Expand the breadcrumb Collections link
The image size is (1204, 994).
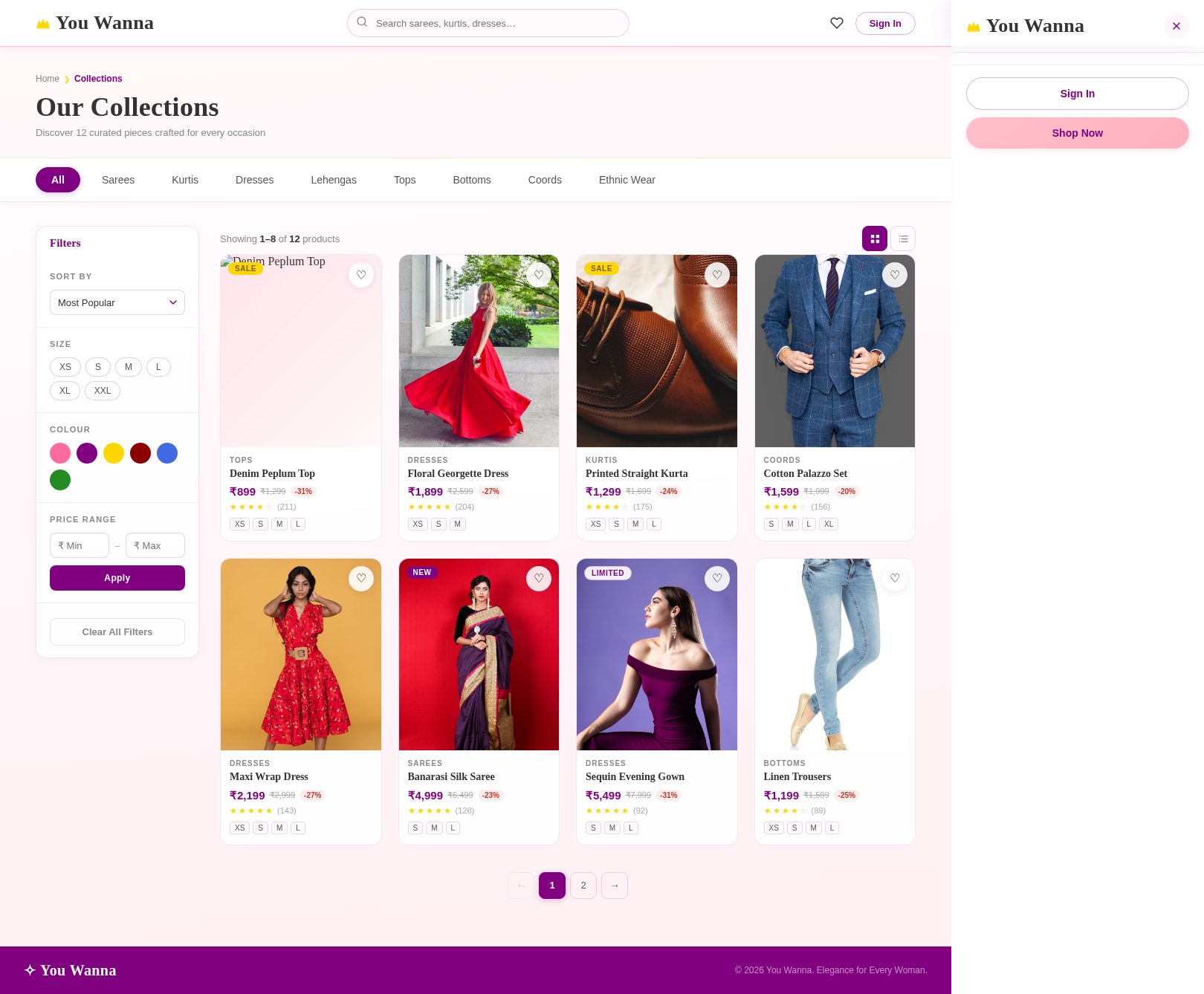pos(97,78)
